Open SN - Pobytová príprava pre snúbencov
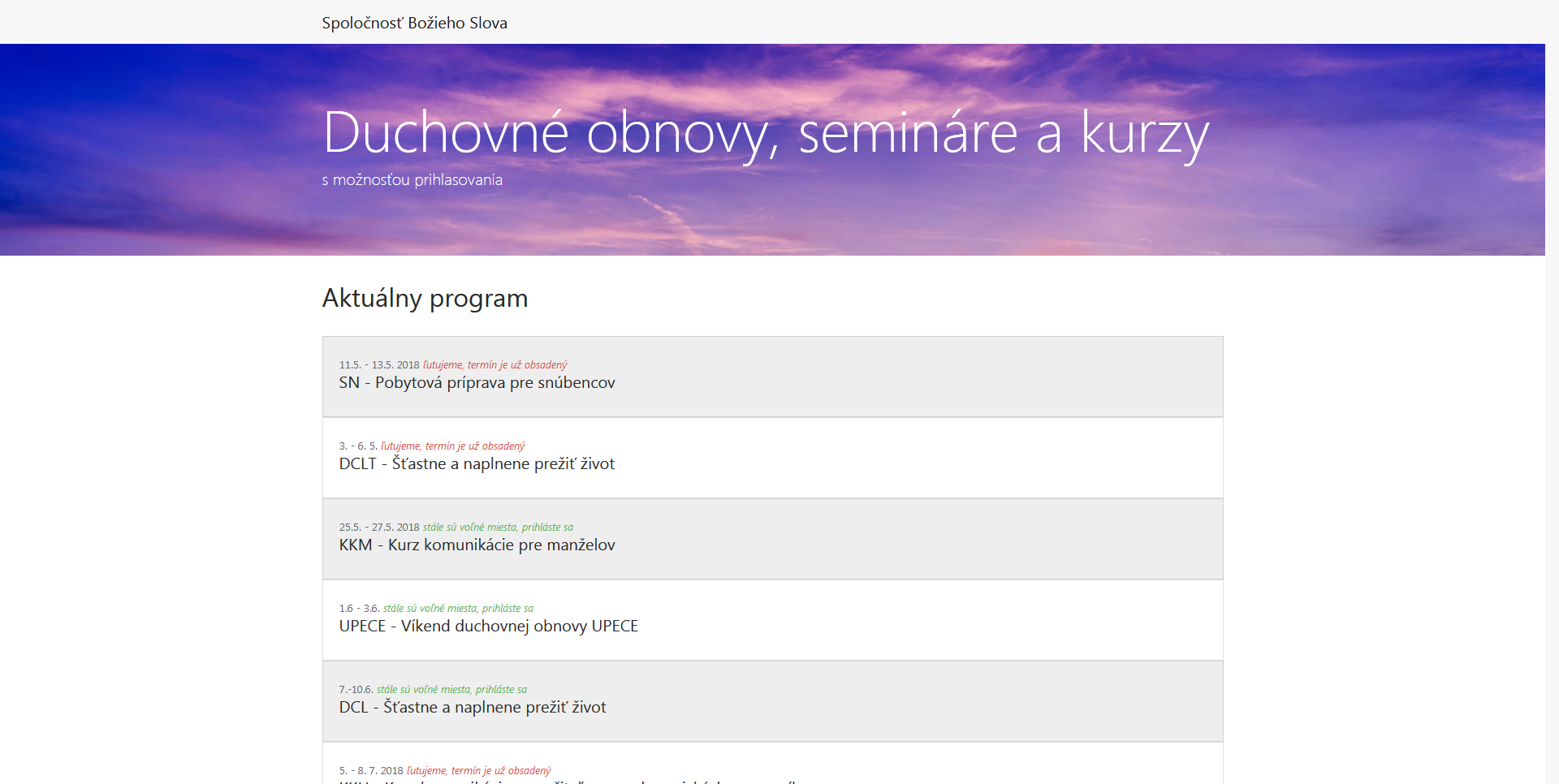Image resolution: width=1559 pixels, height=784 pixels. click(x=477, y=383)
